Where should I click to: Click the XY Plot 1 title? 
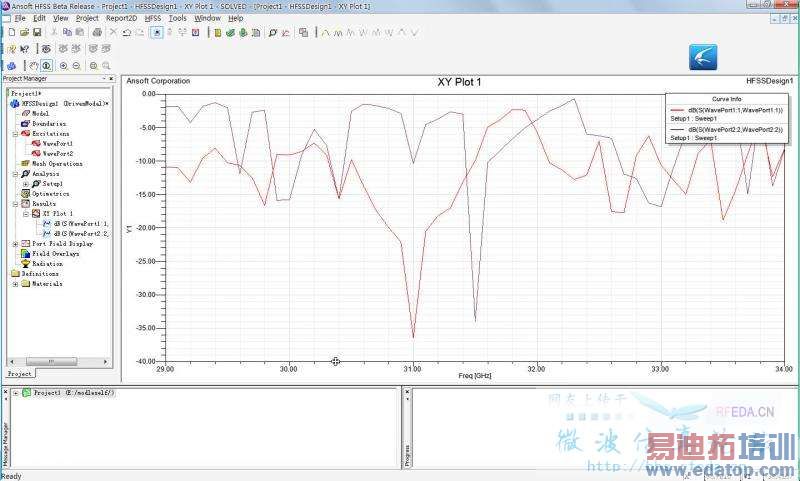pyautogui.click(x=459, y=82)
